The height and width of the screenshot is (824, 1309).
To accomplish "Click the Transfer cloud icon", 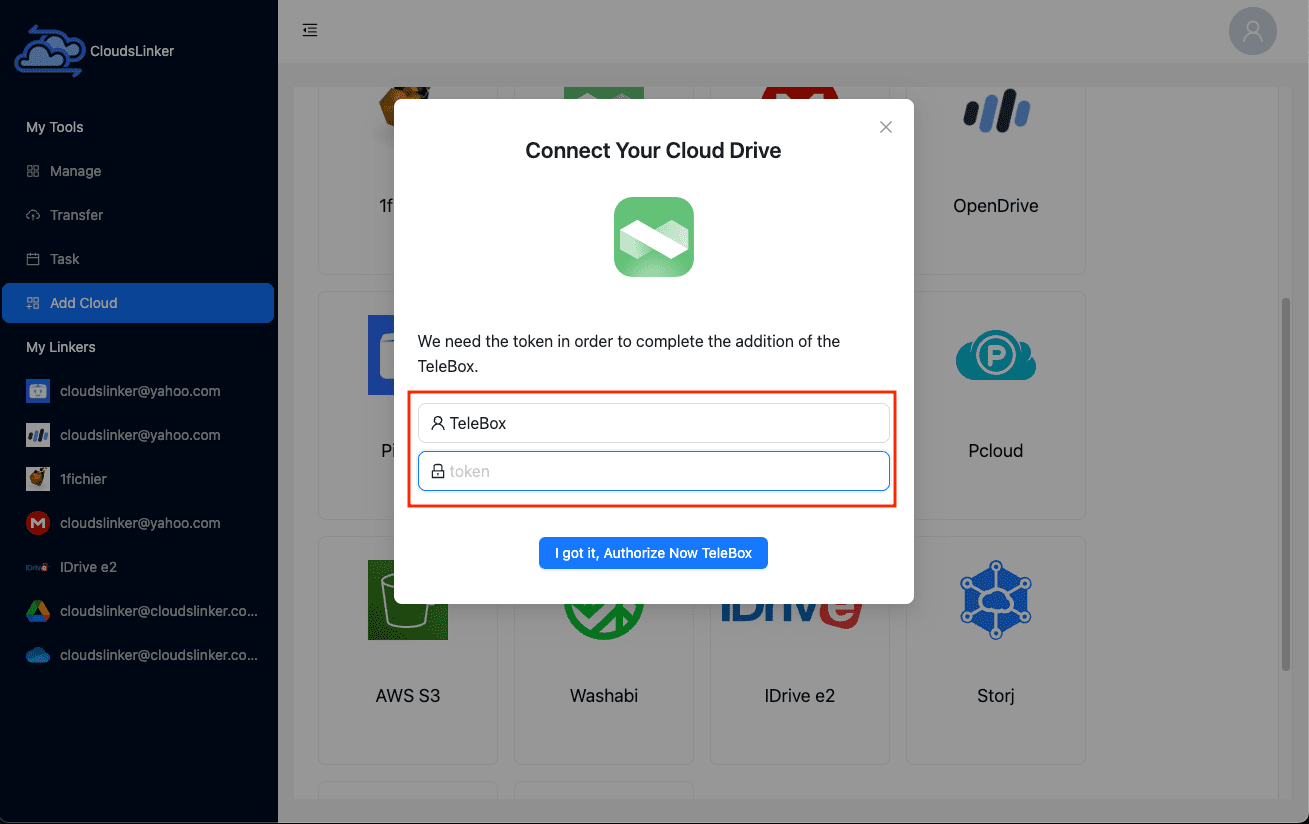I will pyautogui.click(x=33, y=215).
